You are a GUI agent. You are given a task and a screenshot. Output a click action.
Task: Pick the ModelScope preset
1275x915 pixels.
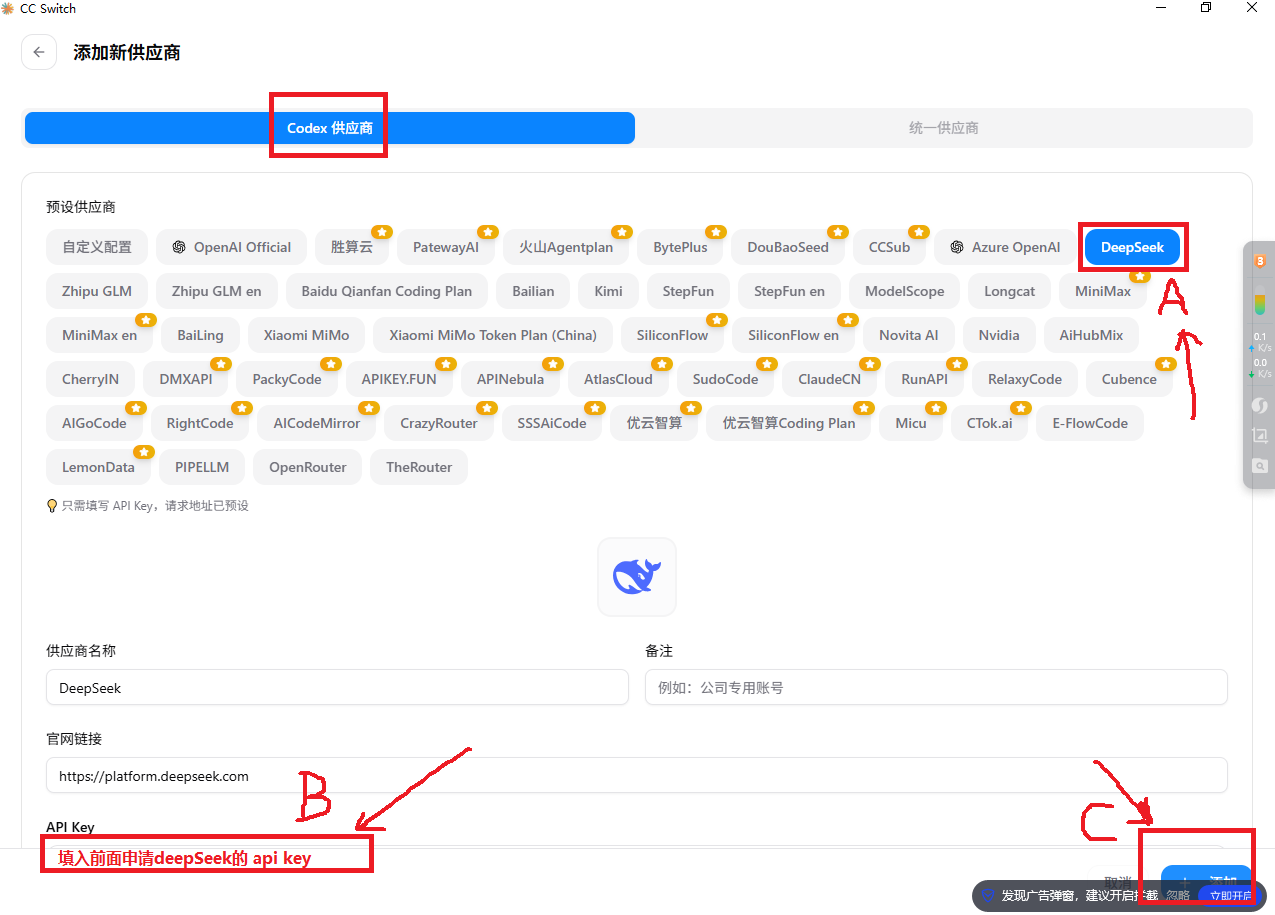pos(905,291)
